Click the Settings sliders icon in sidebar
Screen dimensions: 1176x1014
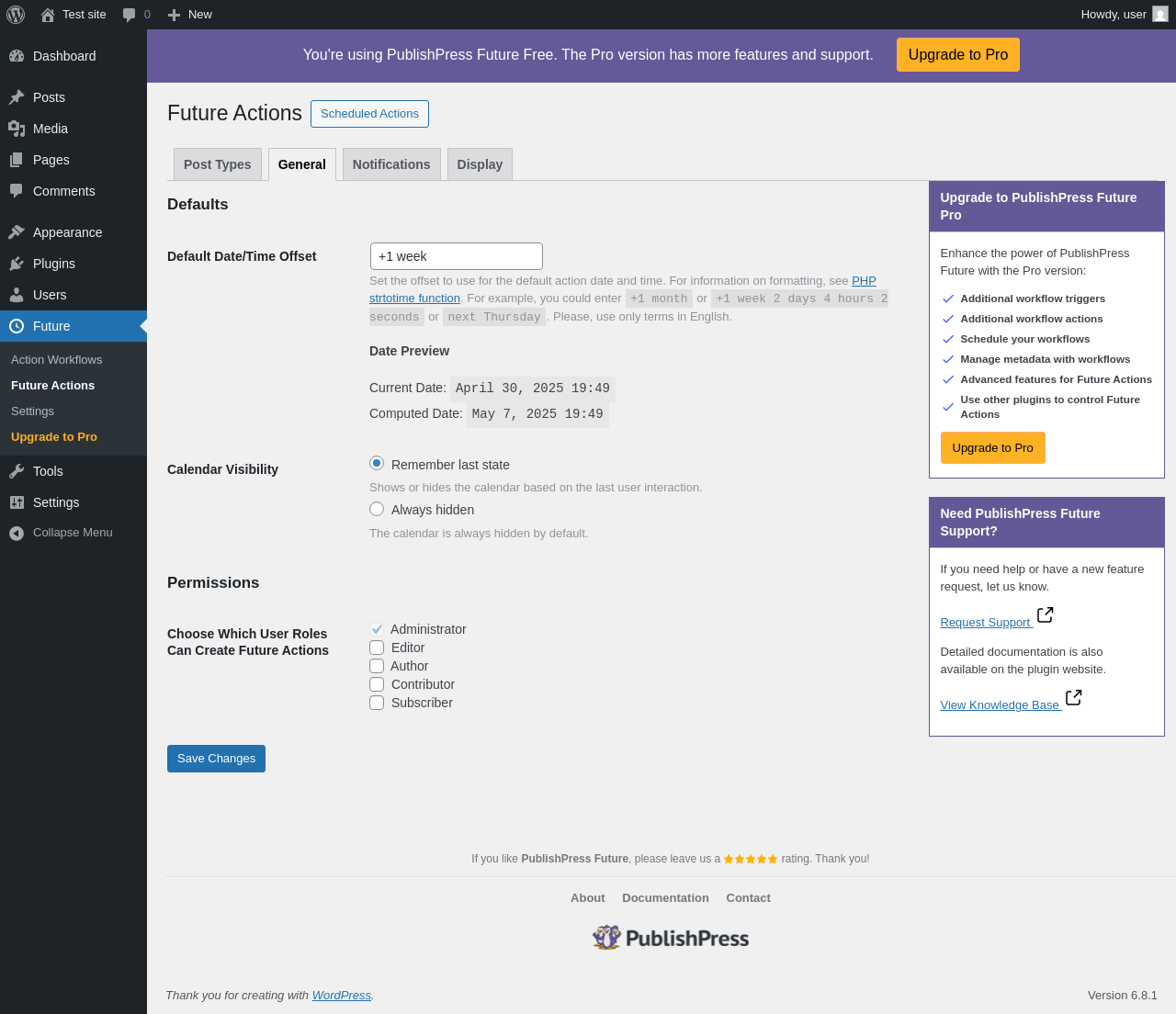[x=17, y=502]
